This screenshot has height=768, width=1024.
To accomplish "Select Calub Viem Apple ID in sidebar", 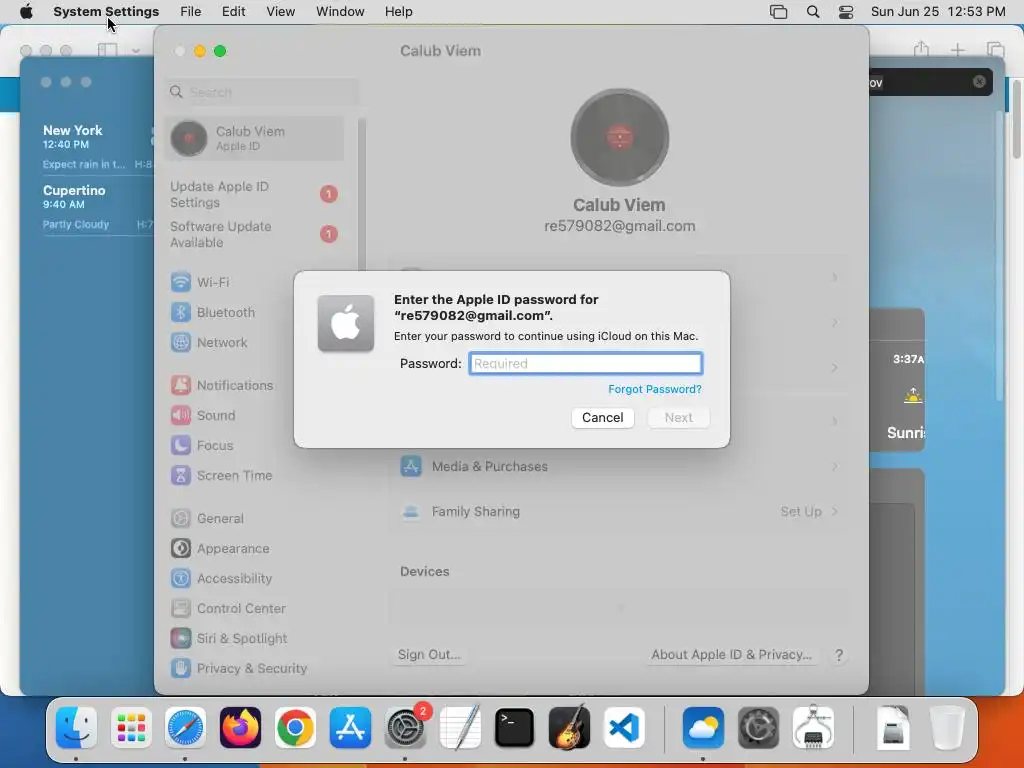I will [x=255, y=138].
